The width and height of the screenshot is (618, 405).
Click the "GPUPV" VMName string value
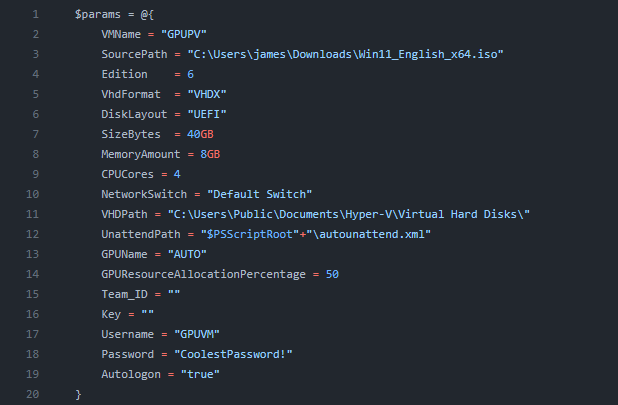[190, 35]
